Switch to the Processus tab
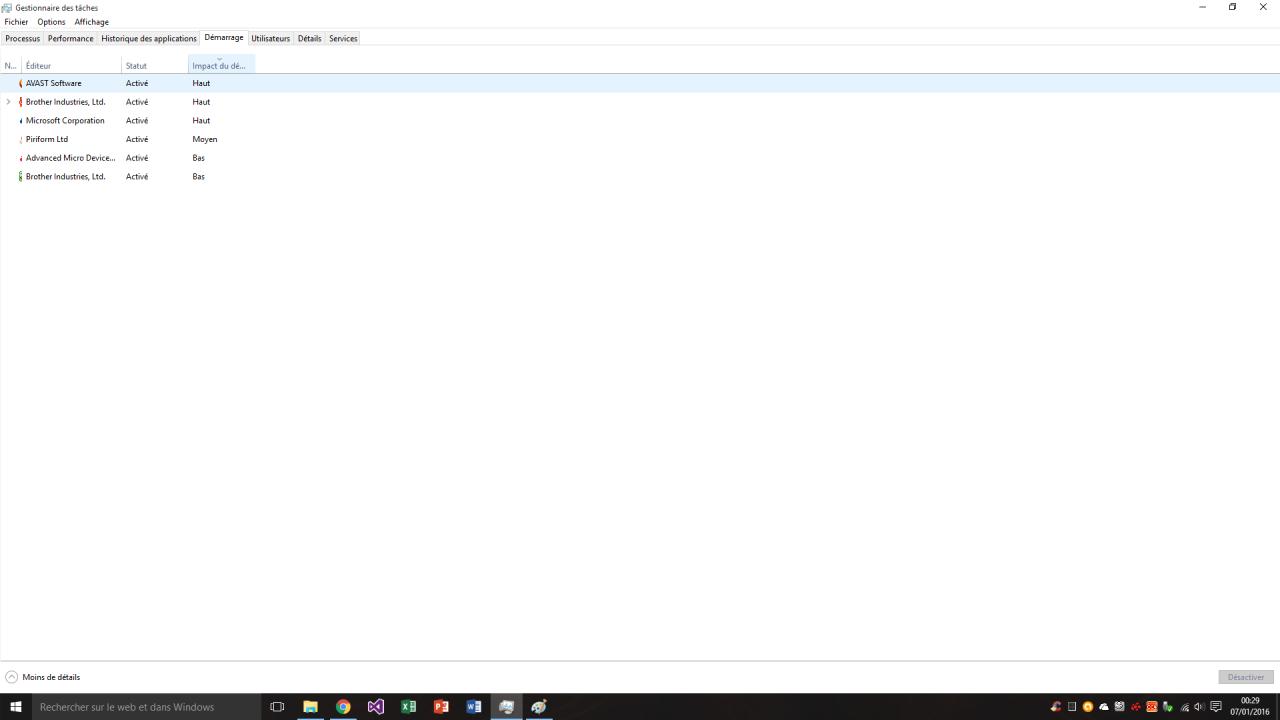 pos(22,38)
